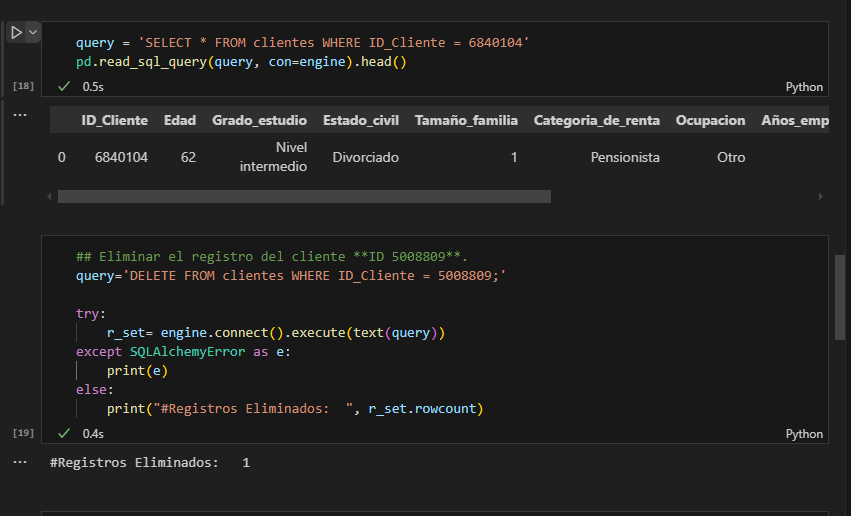
Task: Click Python language label of cell 19
Action: click(x=804, y=434)
